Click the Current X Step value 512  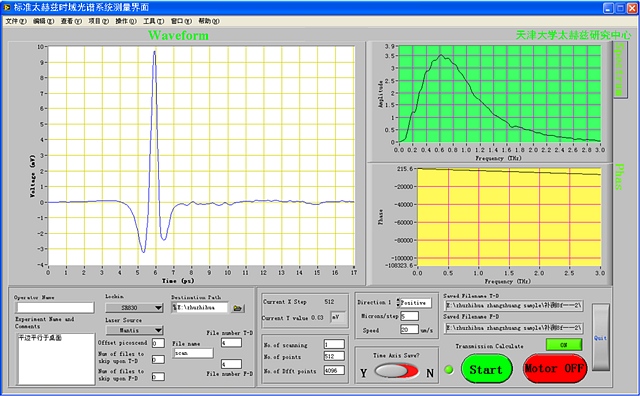(x=329, y=302)
